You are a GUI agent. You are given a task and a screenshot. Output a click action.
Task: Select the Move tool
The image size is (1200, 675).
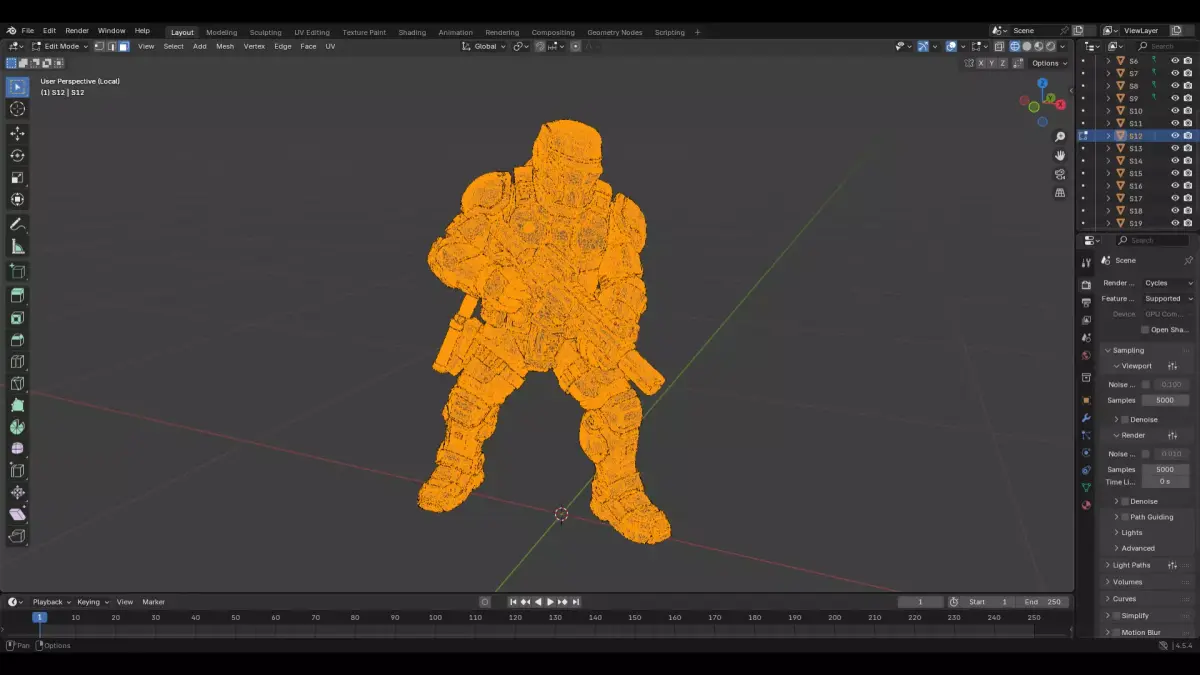[x=17, y=133]
